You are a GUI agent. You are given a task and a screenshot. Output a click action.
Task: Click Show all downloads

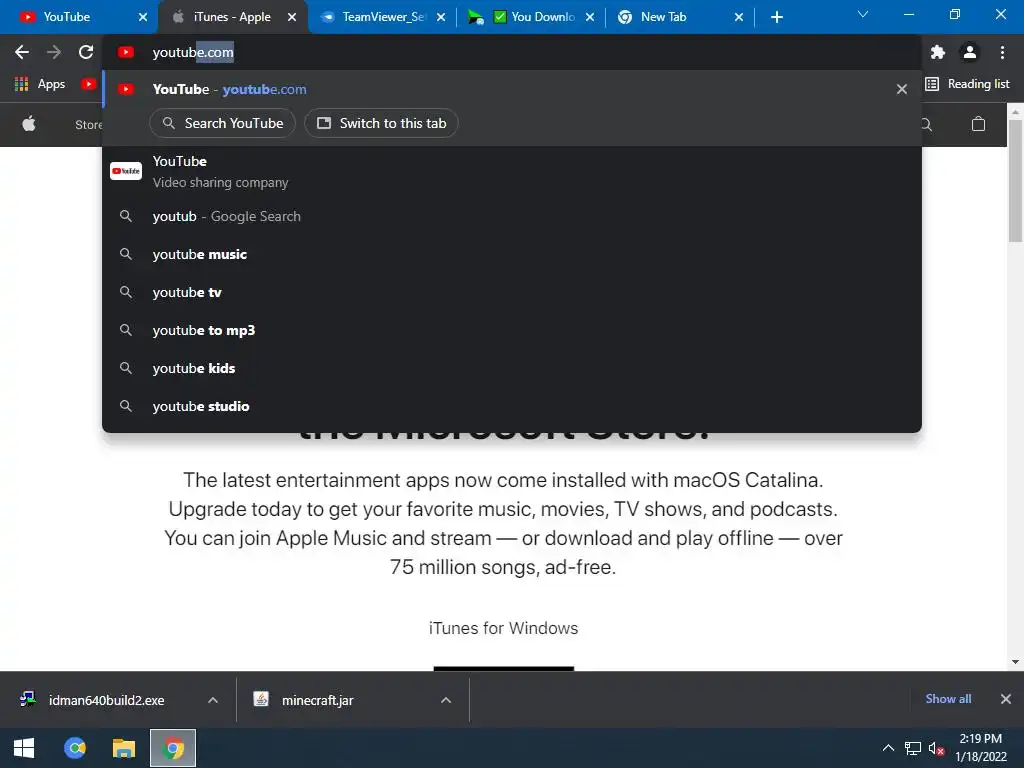click(948, 699)
